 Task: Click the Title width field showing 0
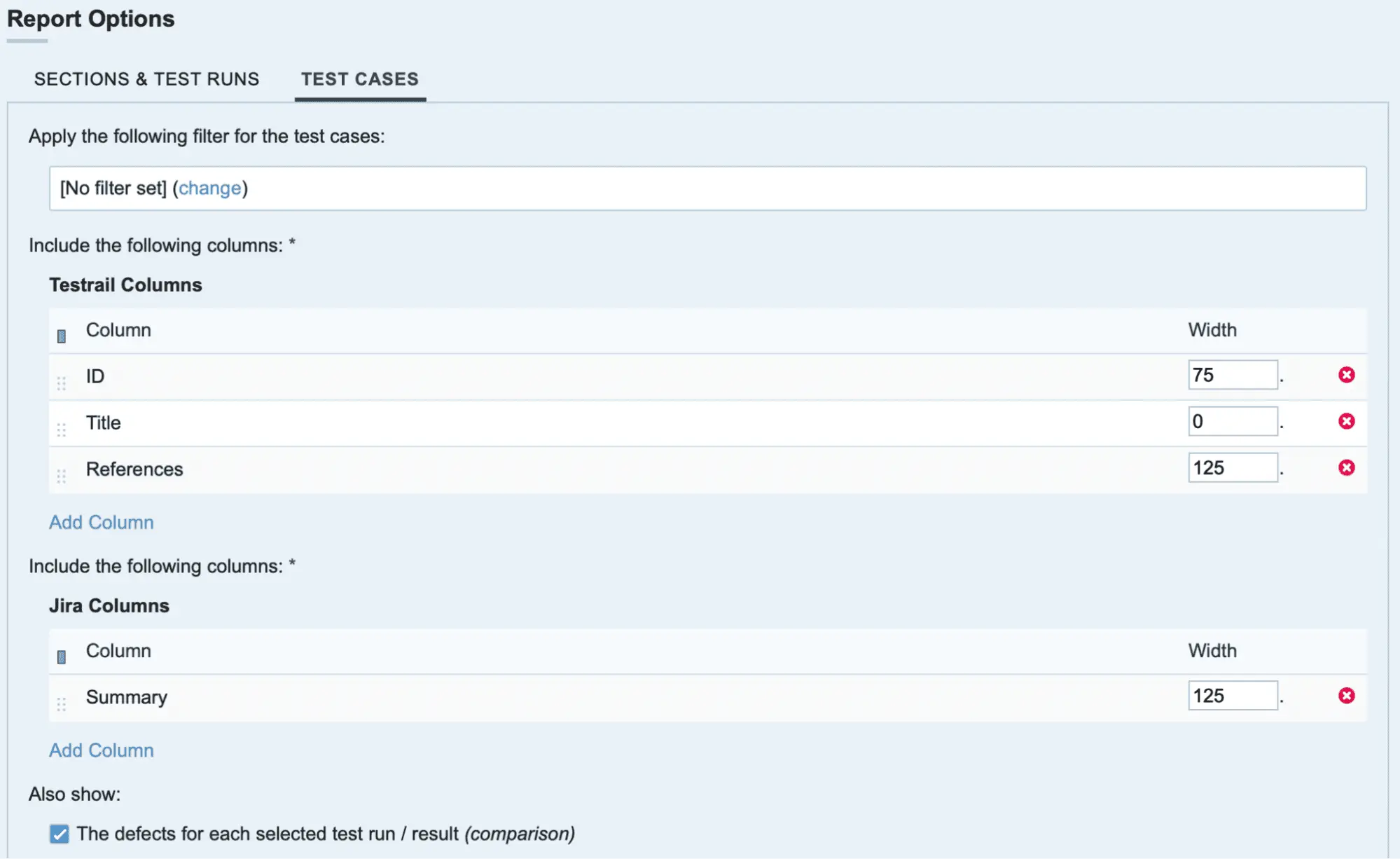click(1233, 421)
